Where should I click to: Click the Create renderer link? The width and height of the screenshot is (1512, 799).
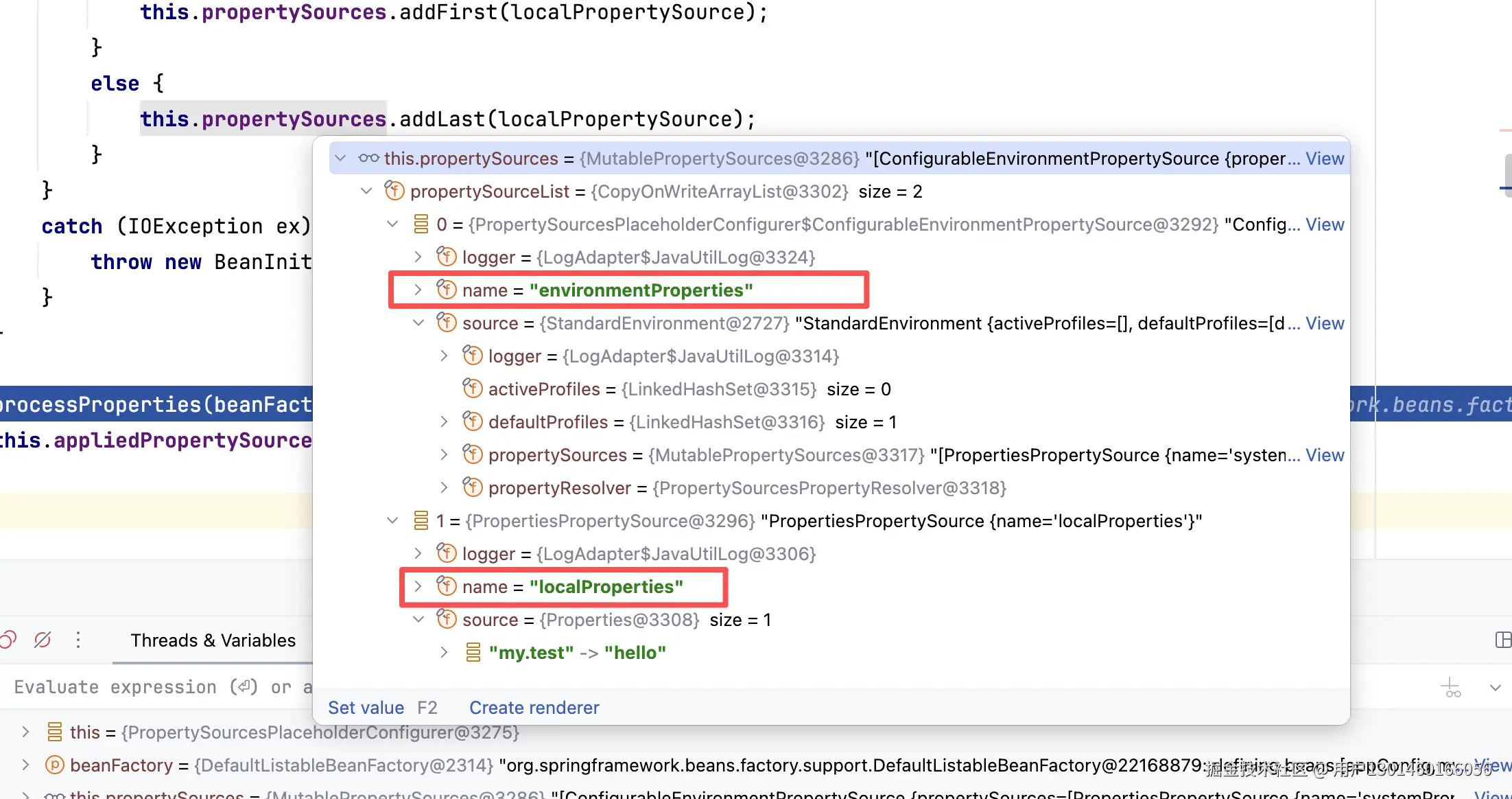pyautogui.click(x=534, y=708)
